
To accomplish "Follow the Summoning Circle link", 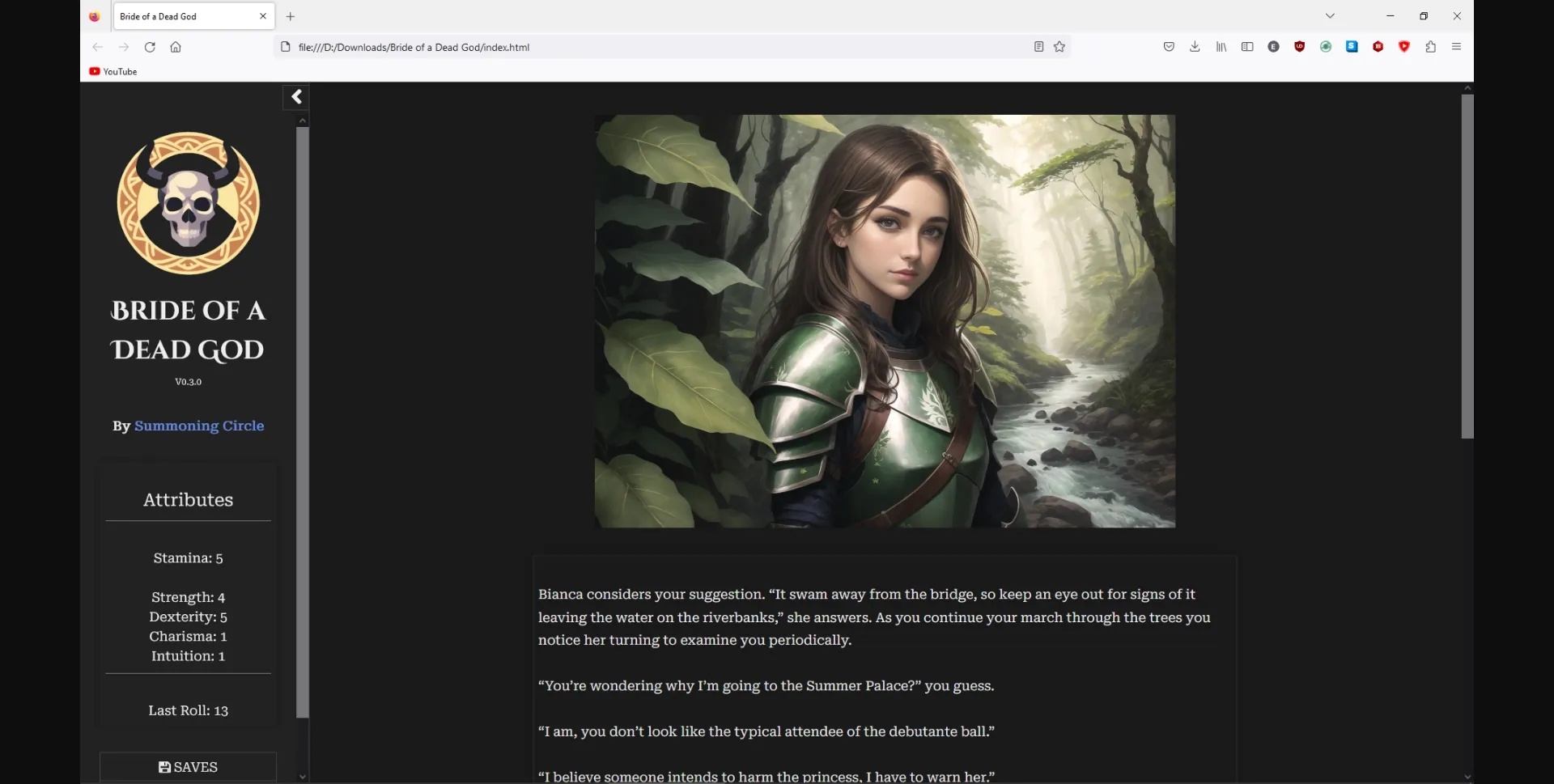I will [x=199, y=426].
